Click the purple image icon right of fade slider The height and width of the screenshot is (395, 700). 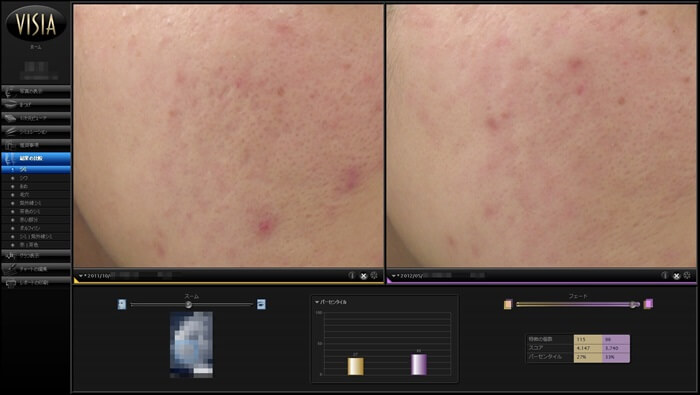649,304
